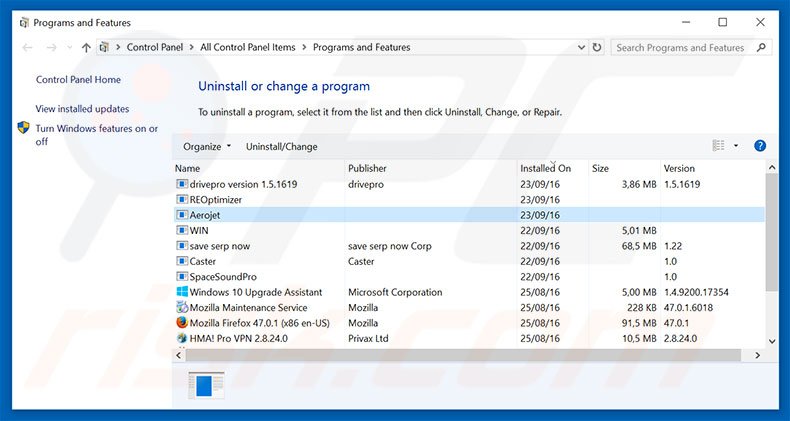This screenshot has width=790, height=421.
Task: Click the Mozilla Maintenance Service icon
Action: (x=182, y=307)
